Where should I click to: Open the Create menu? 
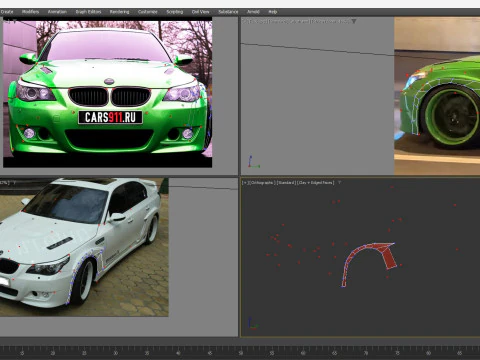[x=7, y=12]
